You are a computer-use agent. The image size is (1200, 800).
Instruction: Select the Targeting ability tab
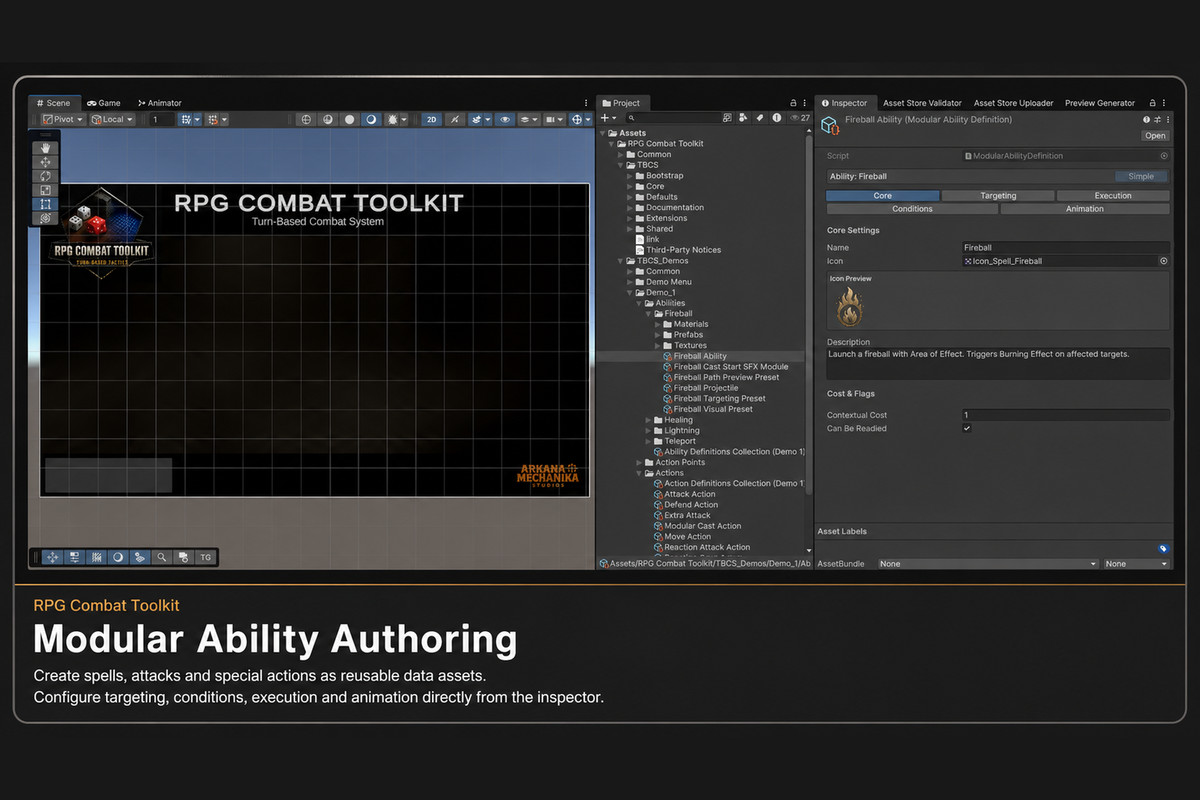click(x=998, y=196)
